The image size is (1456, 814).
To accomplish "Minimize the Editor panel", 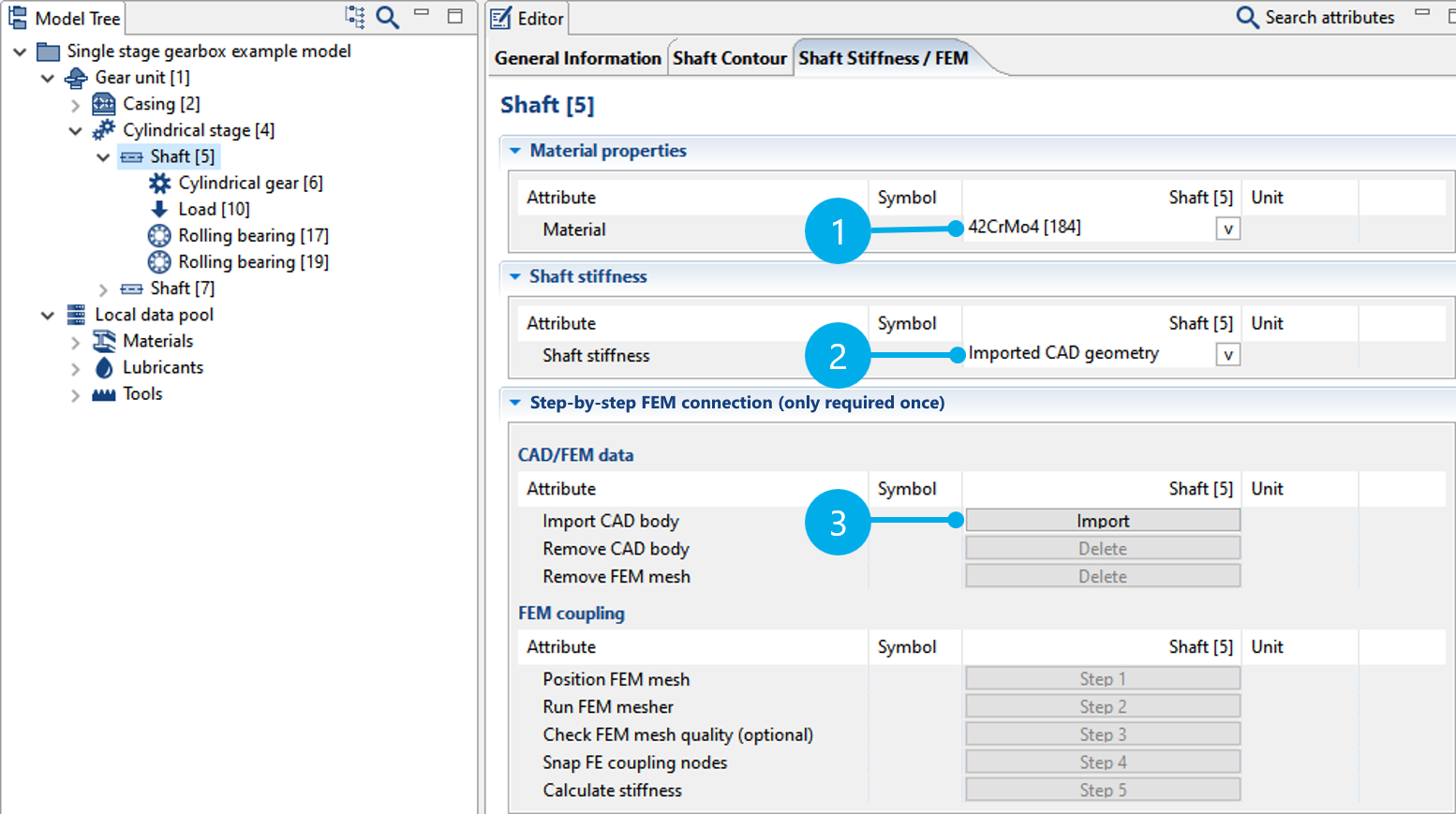I will (1422, 12).
